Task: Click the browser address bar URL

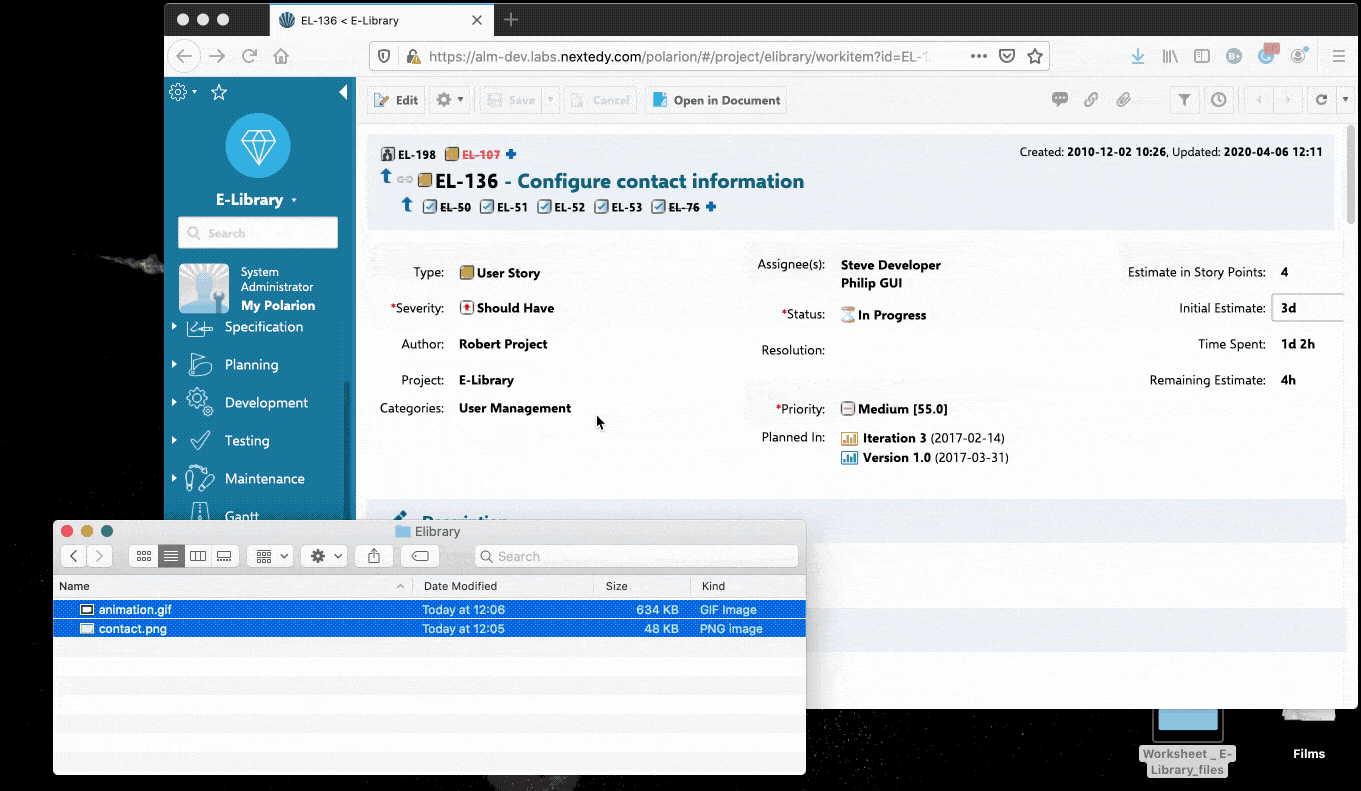Action: (680, 57)
